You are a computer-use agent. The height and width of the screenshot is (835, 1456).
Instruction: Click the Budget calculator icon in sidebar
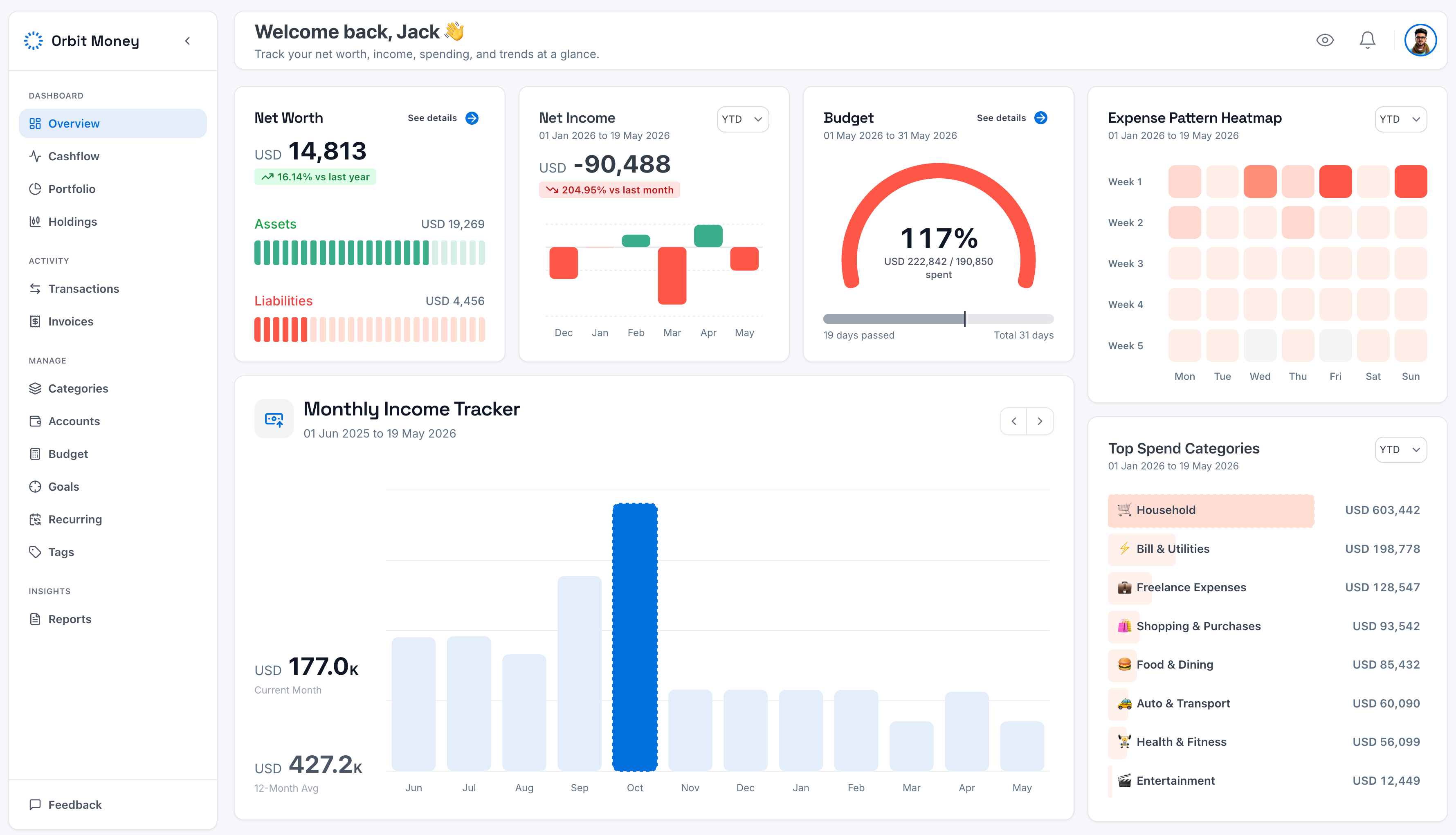click(x=35, y=453)
